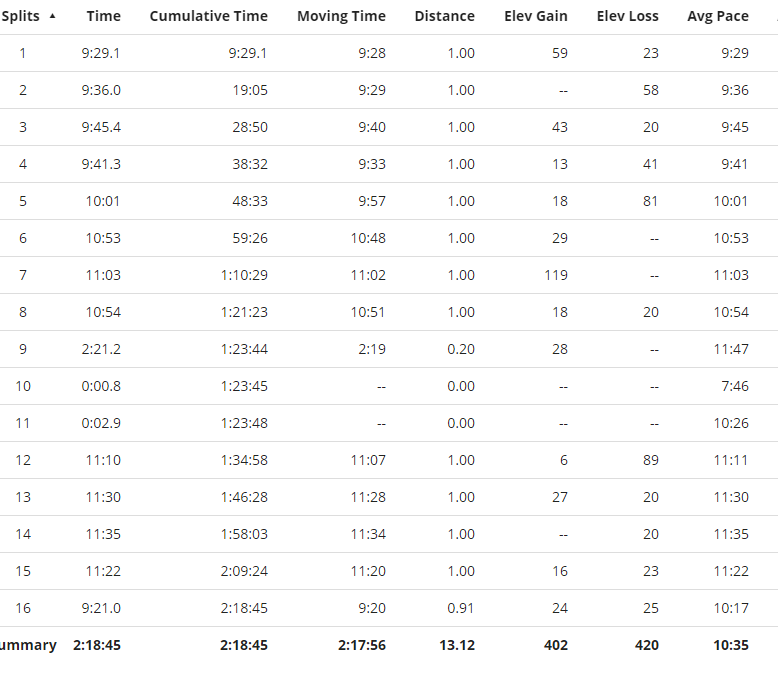Click the 0.91 distance cell

pyautogui.click(x=461, y=608)
